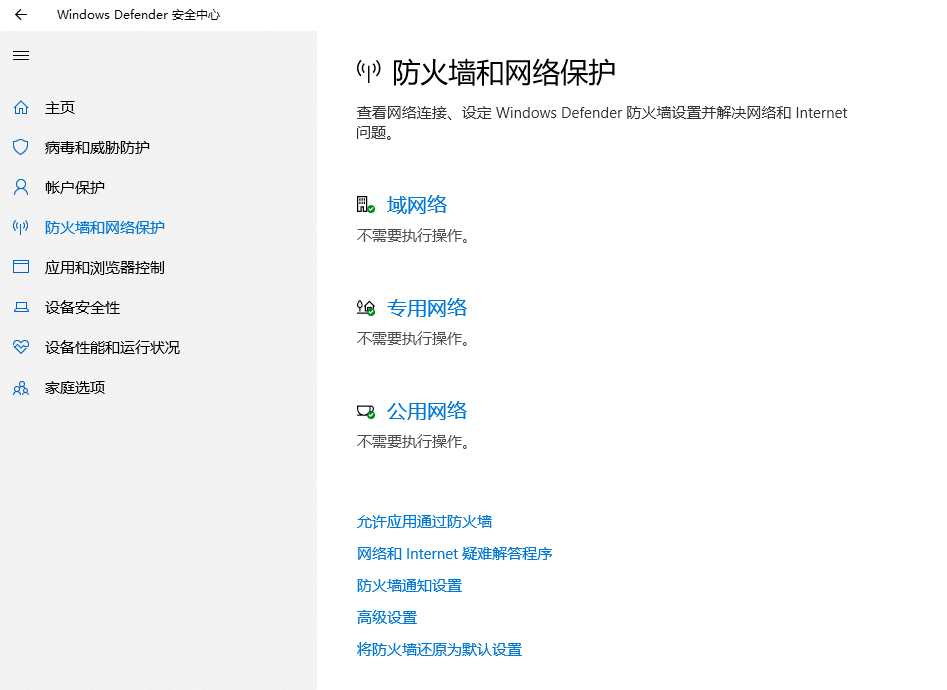Click the home icon beside 主页
Screen dimensions: 947x690
pos(21,108)
